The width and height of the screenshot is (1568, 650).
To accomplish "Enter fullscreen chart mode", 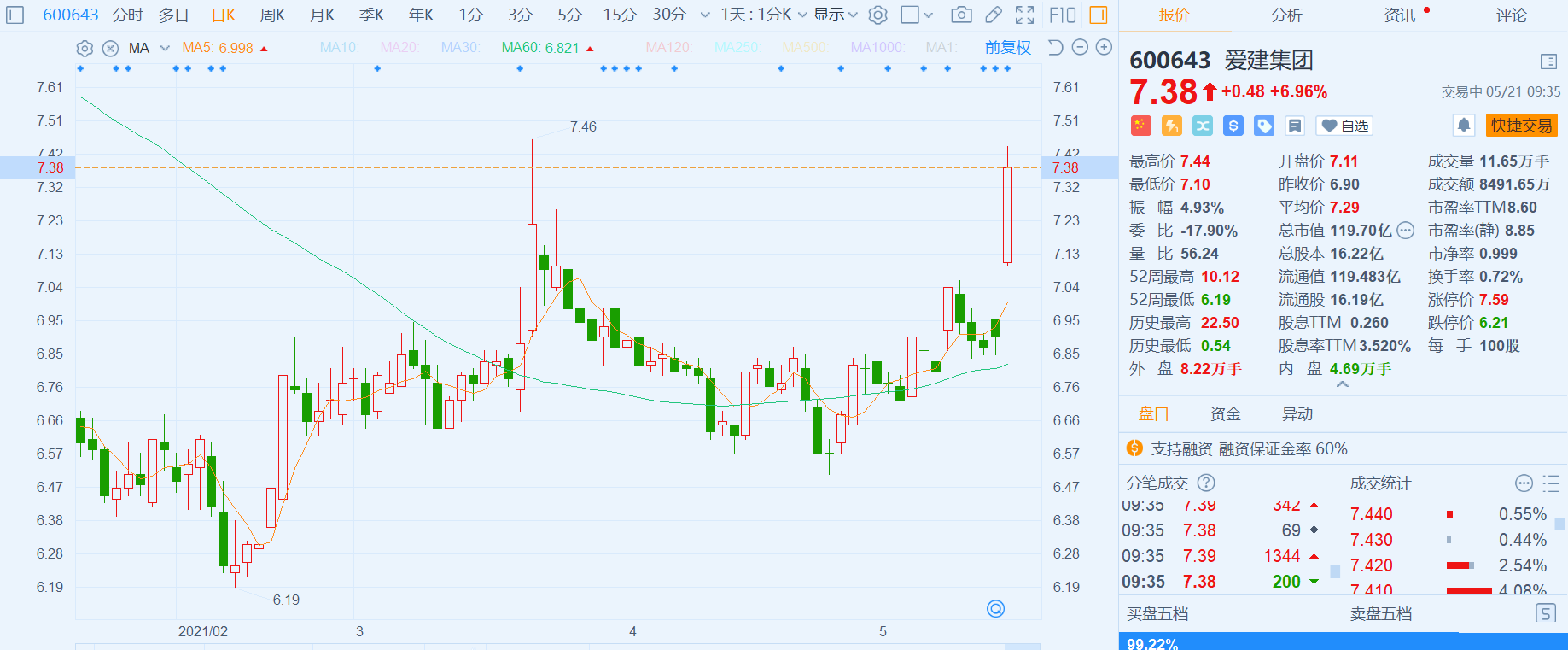I will click(1024, 15).
